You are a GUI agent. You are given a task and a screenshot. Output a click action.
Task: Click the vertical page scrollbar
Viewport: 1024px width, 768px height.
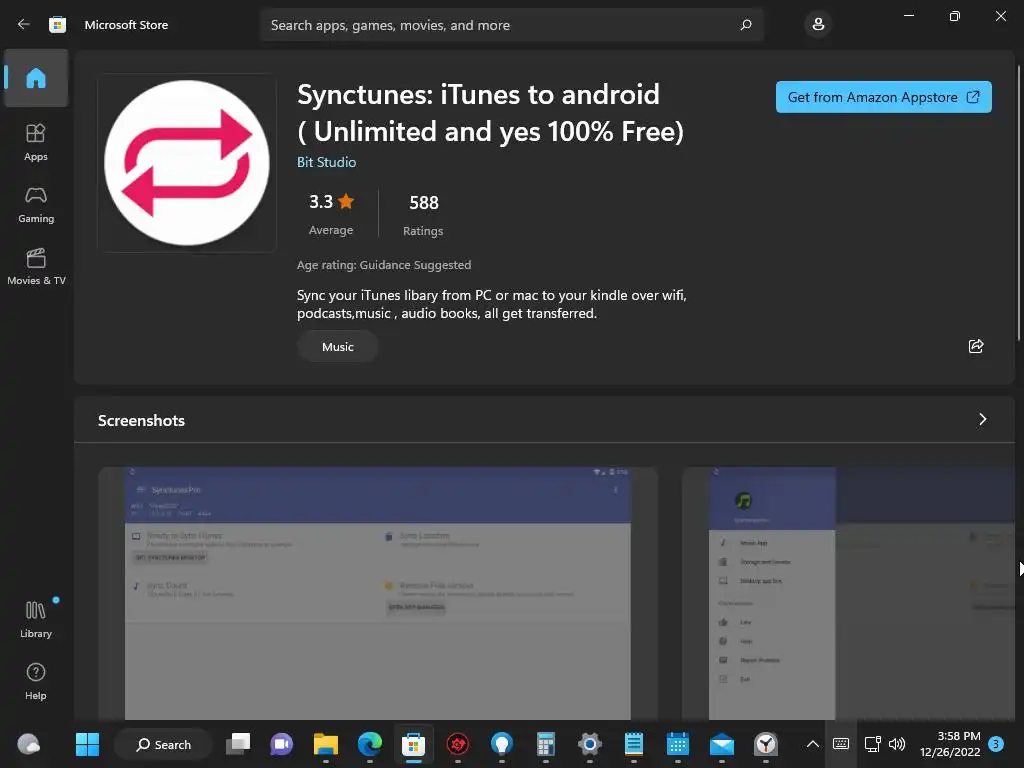1019,202
